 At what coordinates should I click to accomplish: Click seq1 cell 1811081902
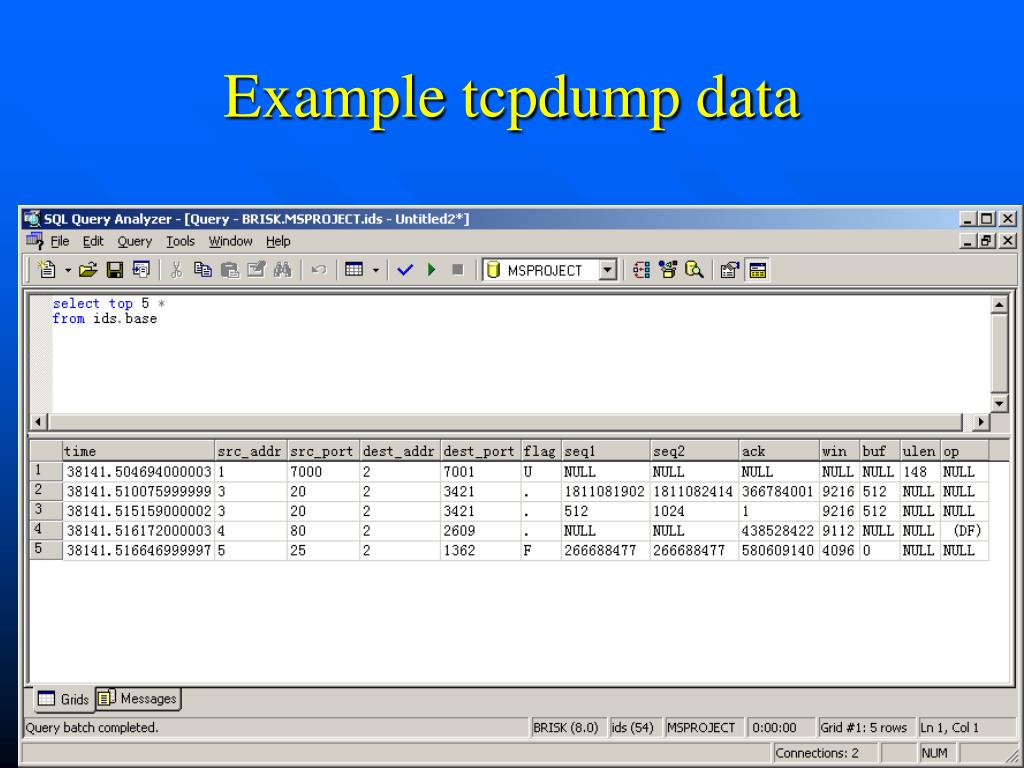pos(605,491)
